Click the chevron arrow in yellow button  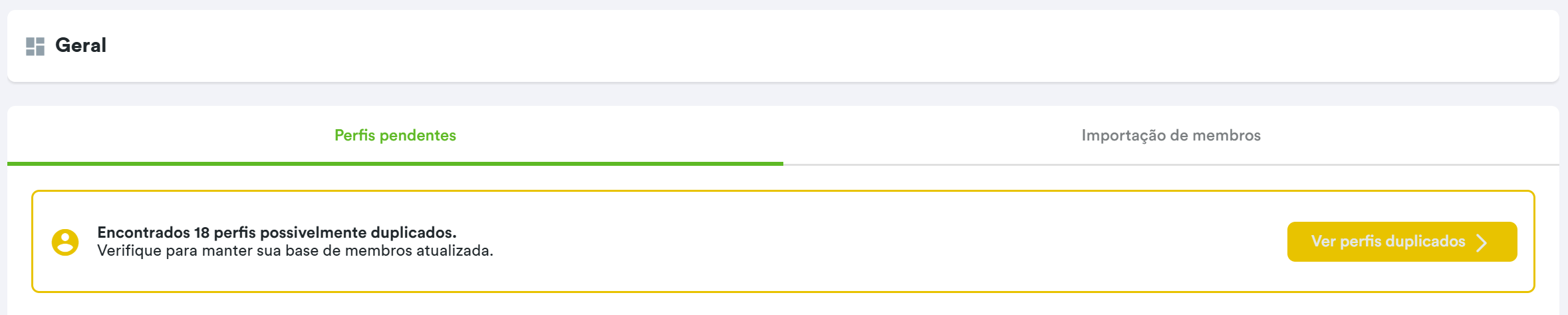click(1482, 242)
